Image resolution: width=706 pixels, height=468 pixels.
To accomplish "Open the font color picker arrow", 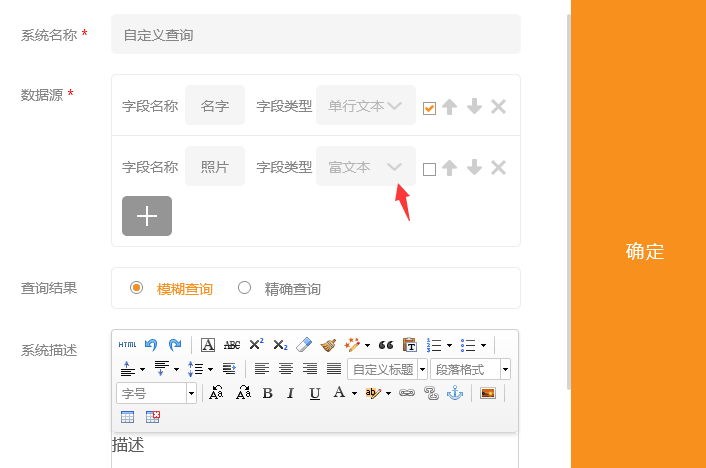I will click(354, 394).
